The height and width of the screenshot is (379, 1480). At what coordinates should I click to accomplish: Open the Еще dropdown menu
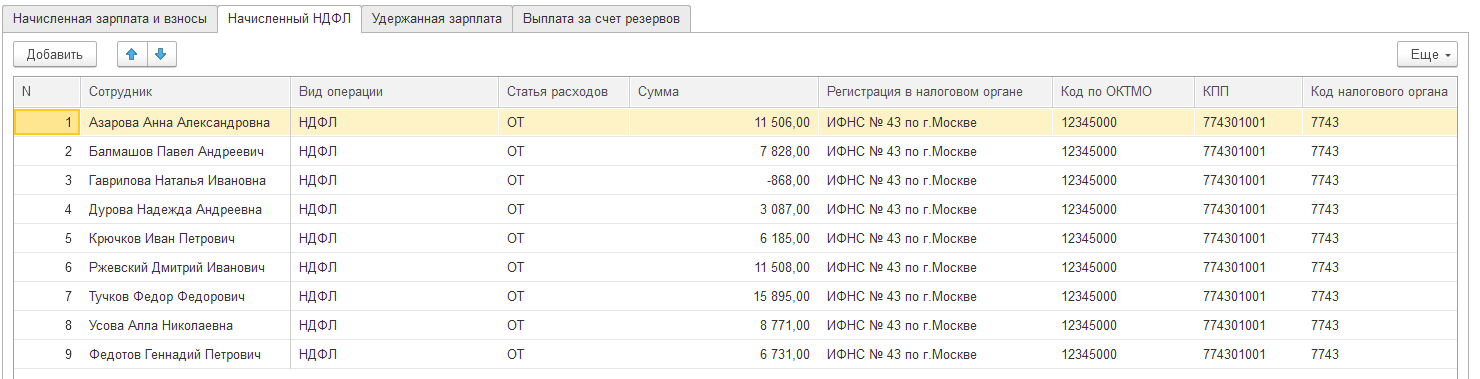[x=1427, y=54]
